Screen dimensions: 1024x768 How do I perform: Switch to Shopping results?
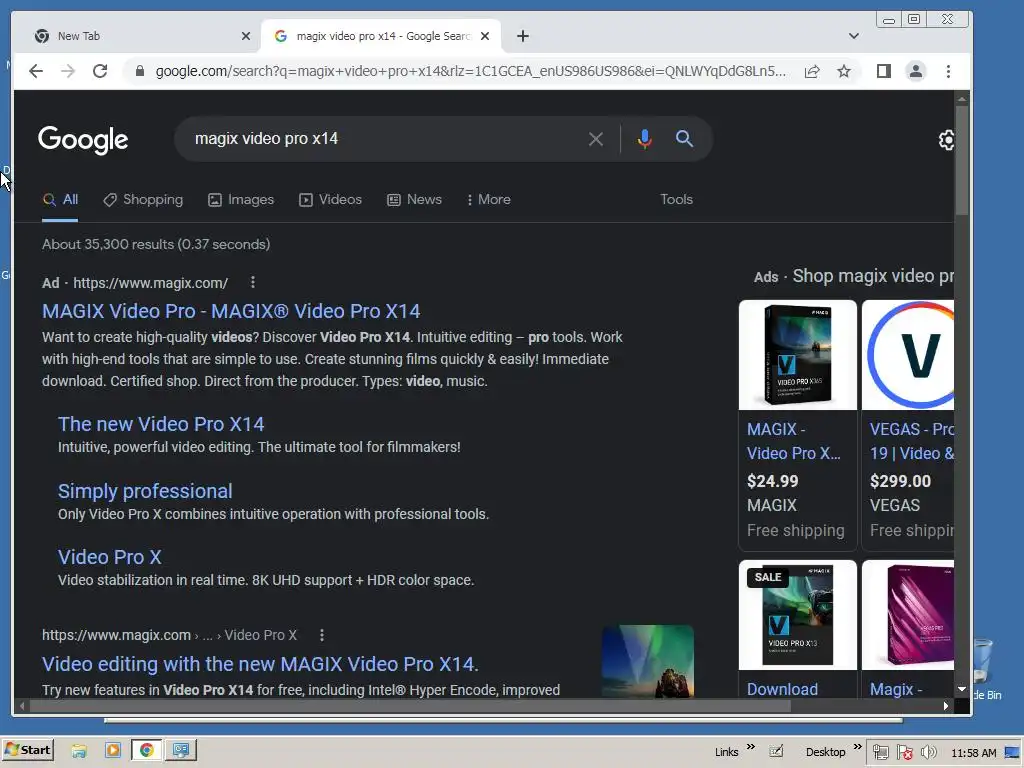143,200
